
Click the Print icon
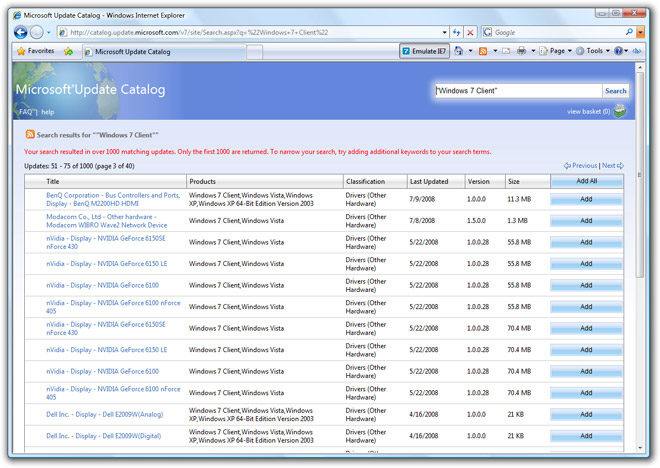coord(521,51)
